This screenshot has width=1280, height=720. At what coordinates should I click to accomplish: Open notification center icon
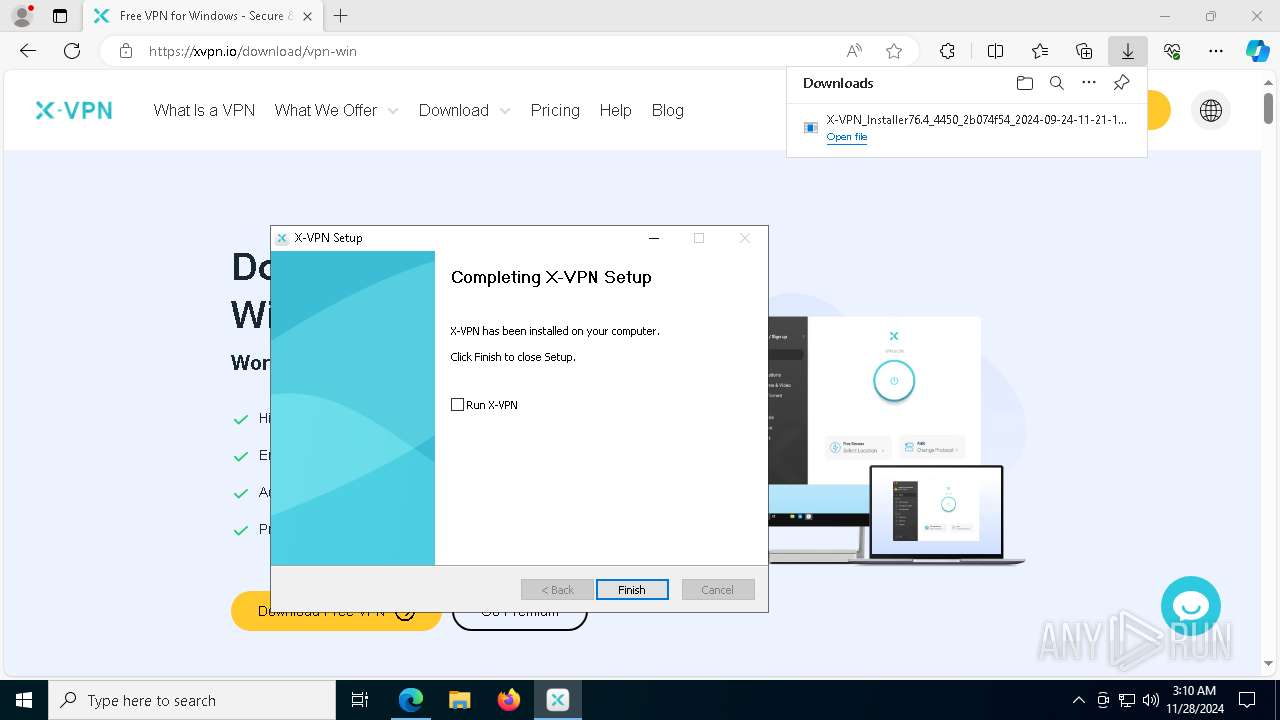(1247, 700)
